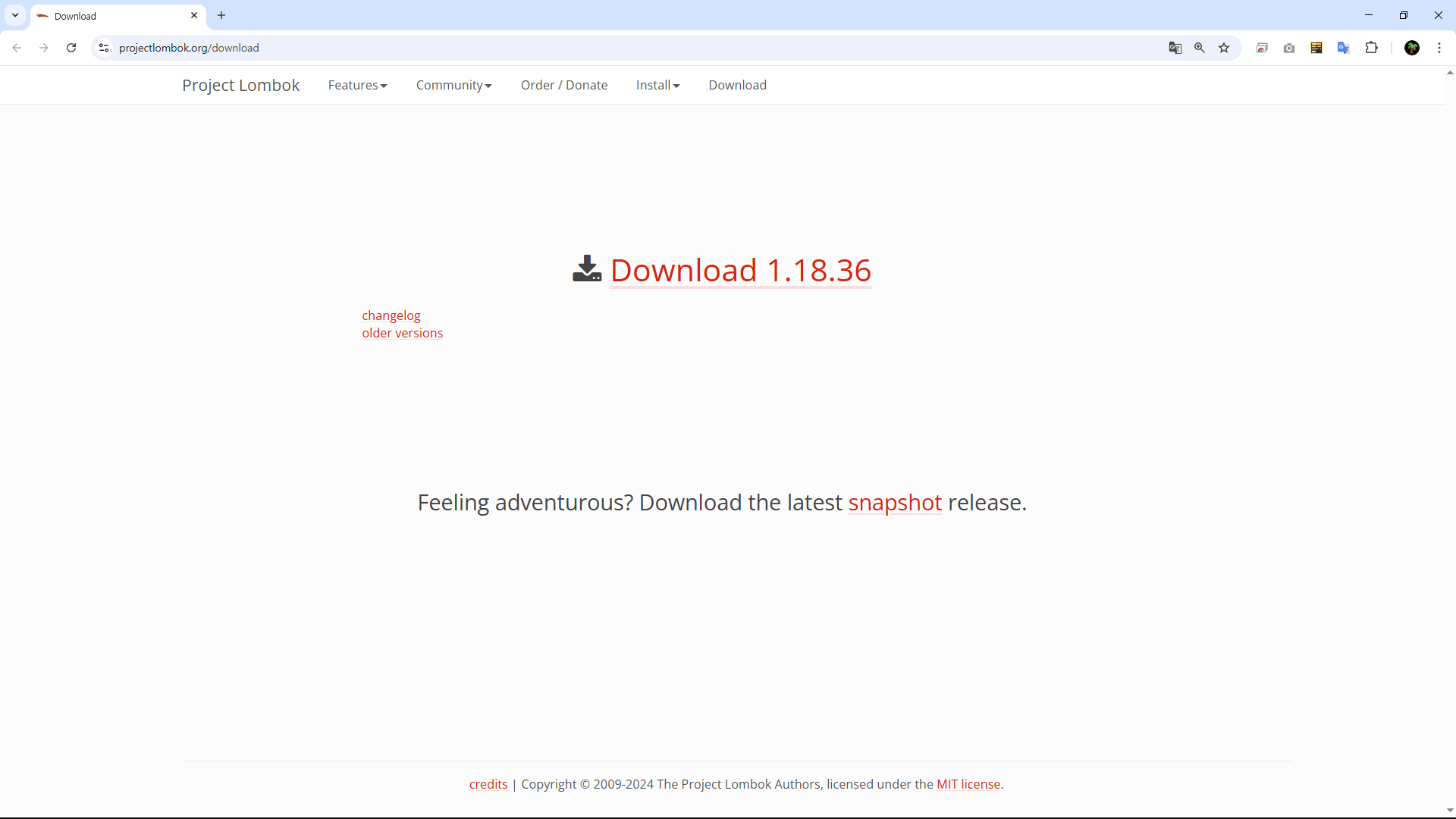The height and width of the screenshot is (819, 1456).
Task: Click the scrollbar down arrow
Action: click(x=1450, y=811)
